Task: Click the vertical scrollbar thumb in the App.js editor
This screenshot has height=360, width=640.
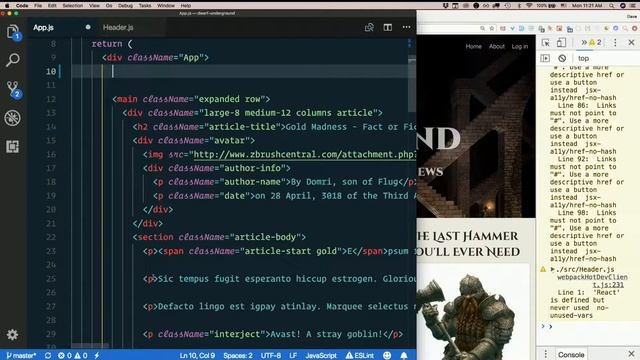Action: [x=412, y=85]
